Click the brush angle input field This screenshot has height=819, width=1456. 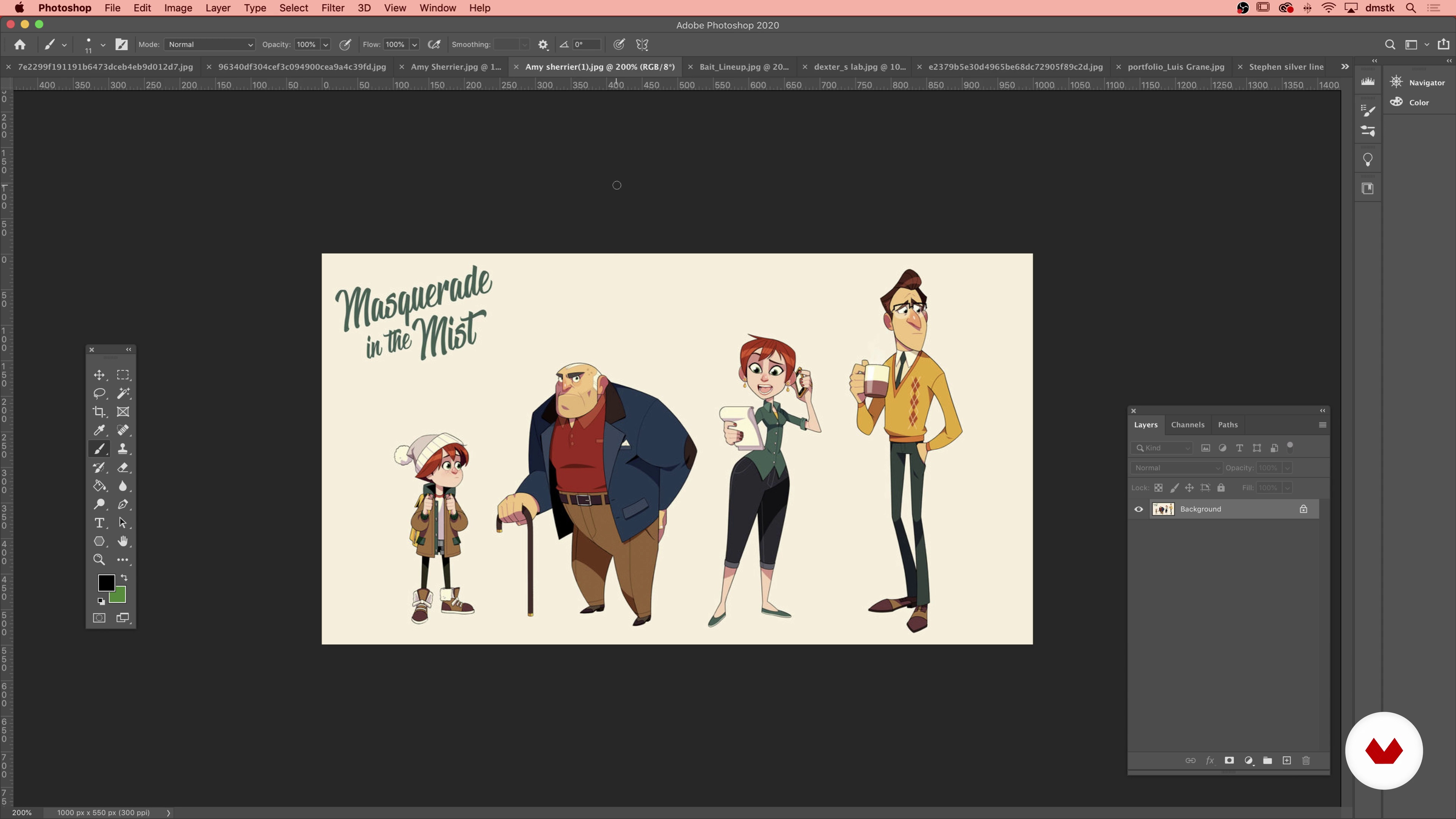pos(586,44)
